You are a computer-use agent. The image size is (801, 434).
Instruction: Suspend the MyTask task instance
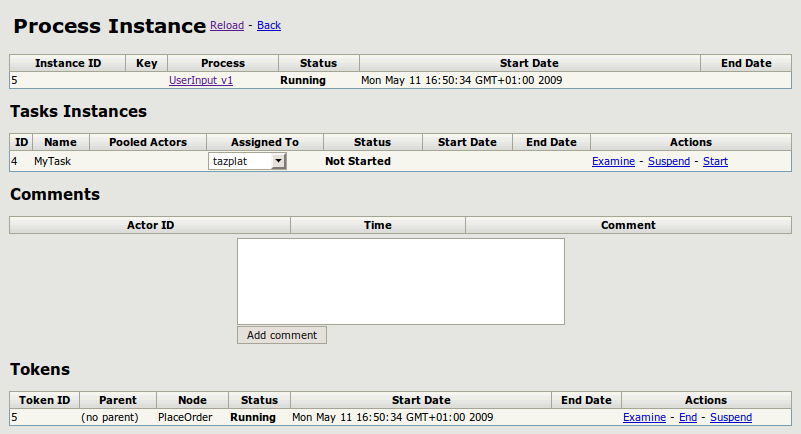click(669, 161)
